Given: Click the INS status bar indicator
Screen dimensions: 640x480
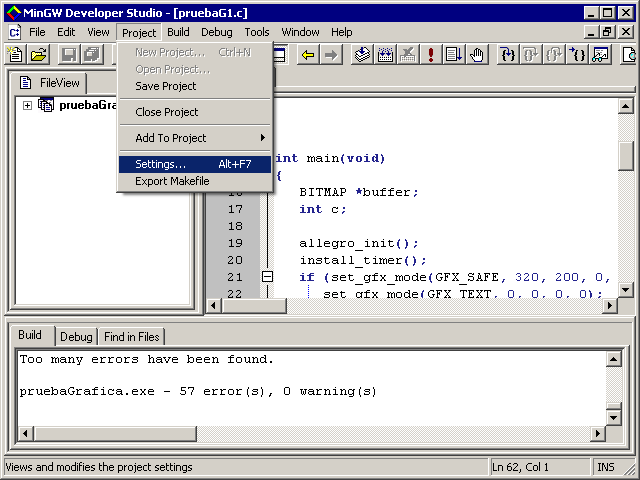Looking at the screenshot, I should (x=606, y=467).
